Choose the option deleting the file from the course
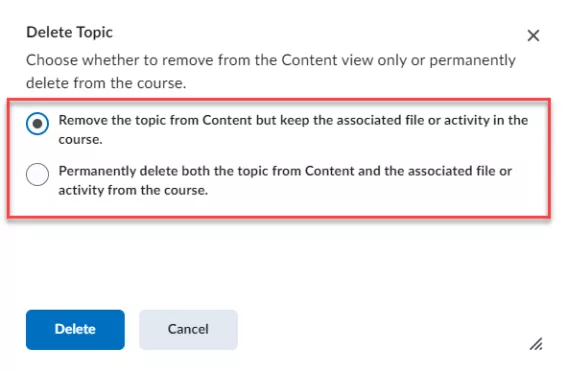Screen dimensions: 568x372 [37, 174]
